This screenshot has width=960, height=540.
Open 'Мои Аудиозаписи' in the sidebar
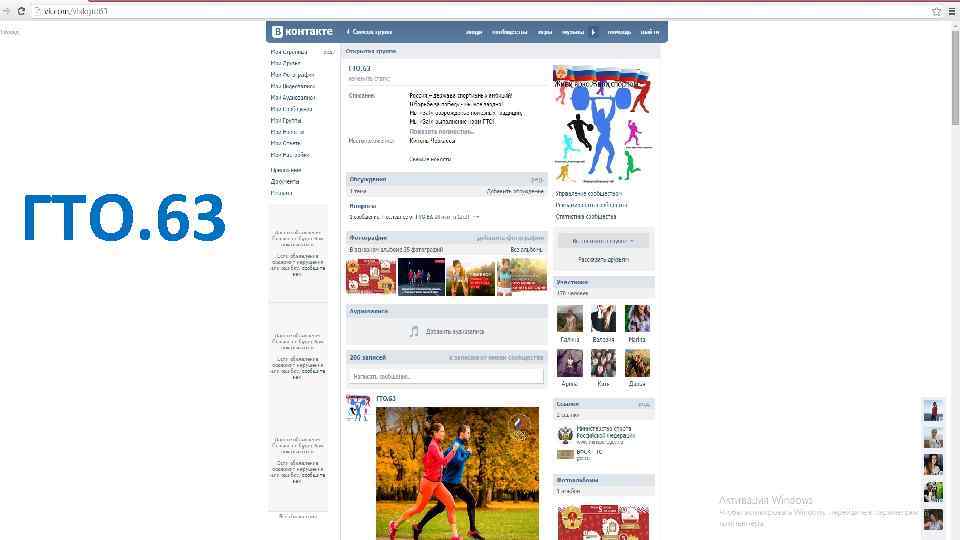[x=293, y=97]
